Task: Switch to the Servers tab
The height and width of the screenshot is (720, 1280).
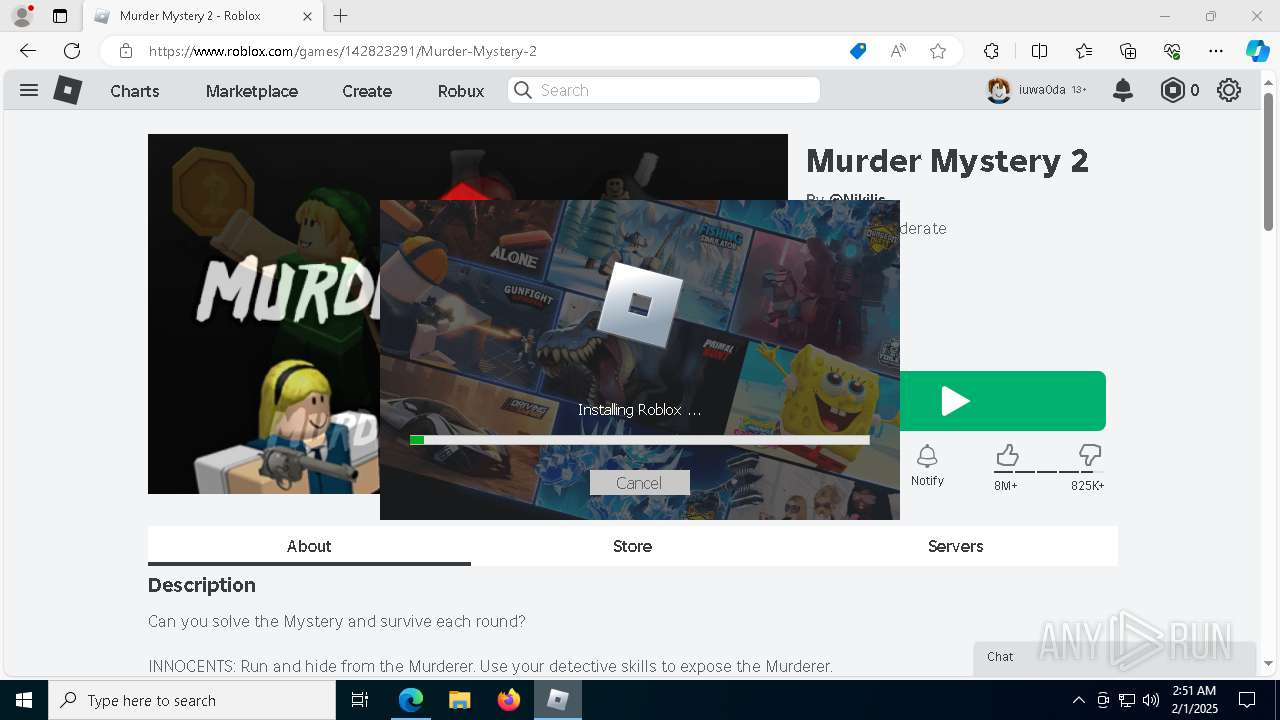Action: click(955, 546)
